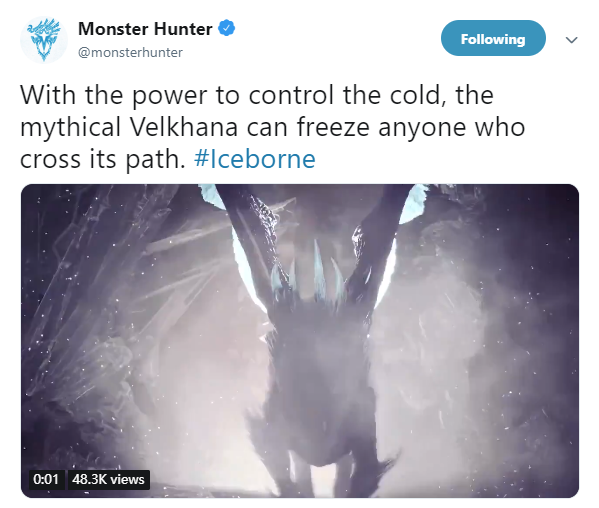This screenshot has width=599, height=508.
Task: Toggle the Following button to unfollow
Action: coord(493,38)
